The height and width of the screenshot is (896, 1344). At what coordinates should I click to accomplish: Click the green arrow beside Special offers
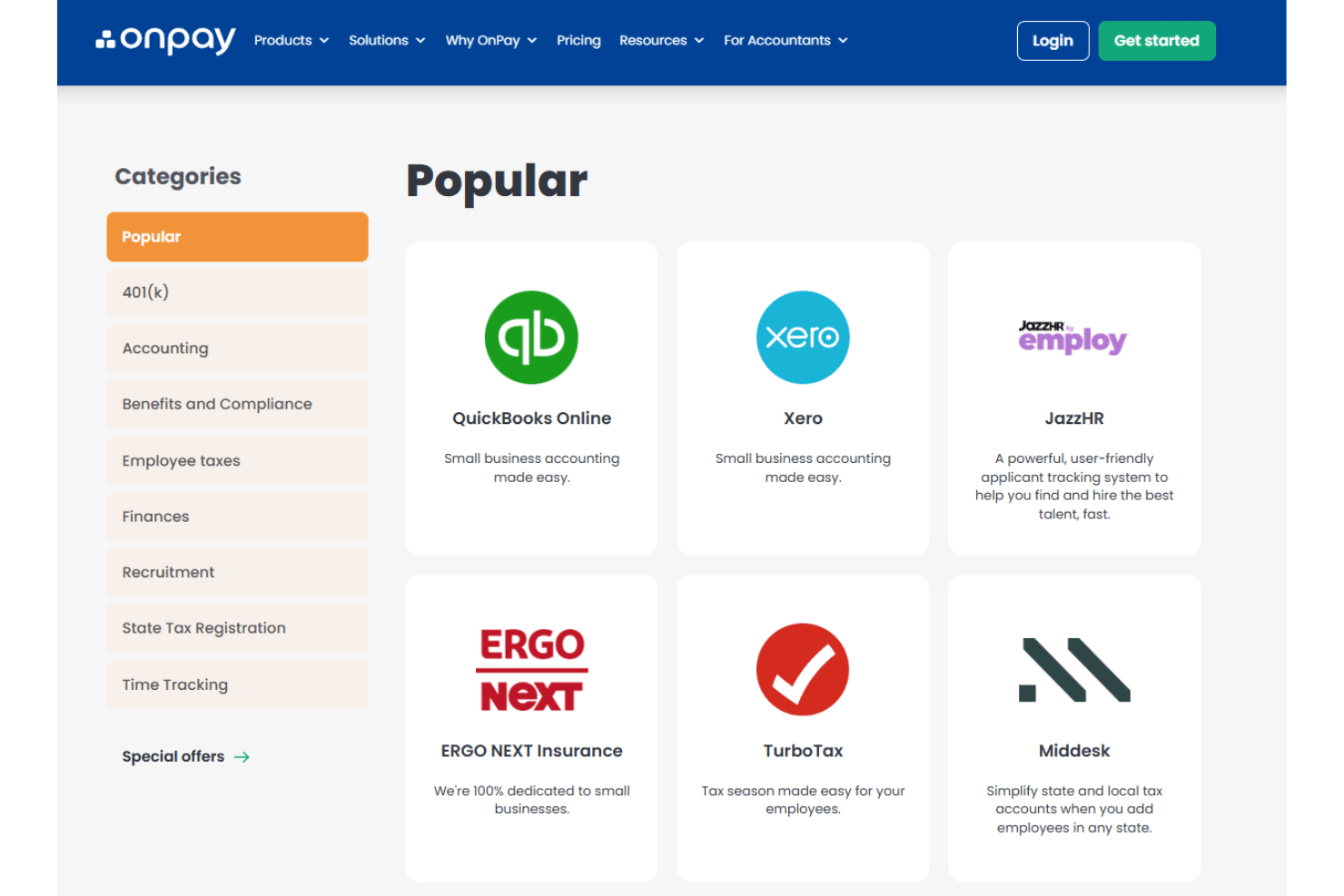click(x=242, y=756)
